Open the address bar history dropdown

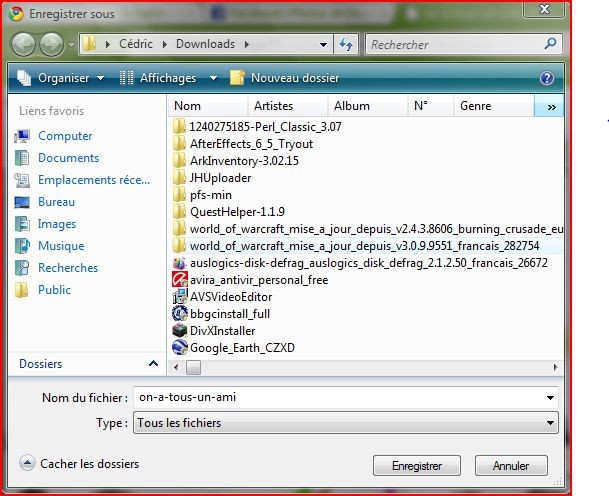tap(323, 45)
